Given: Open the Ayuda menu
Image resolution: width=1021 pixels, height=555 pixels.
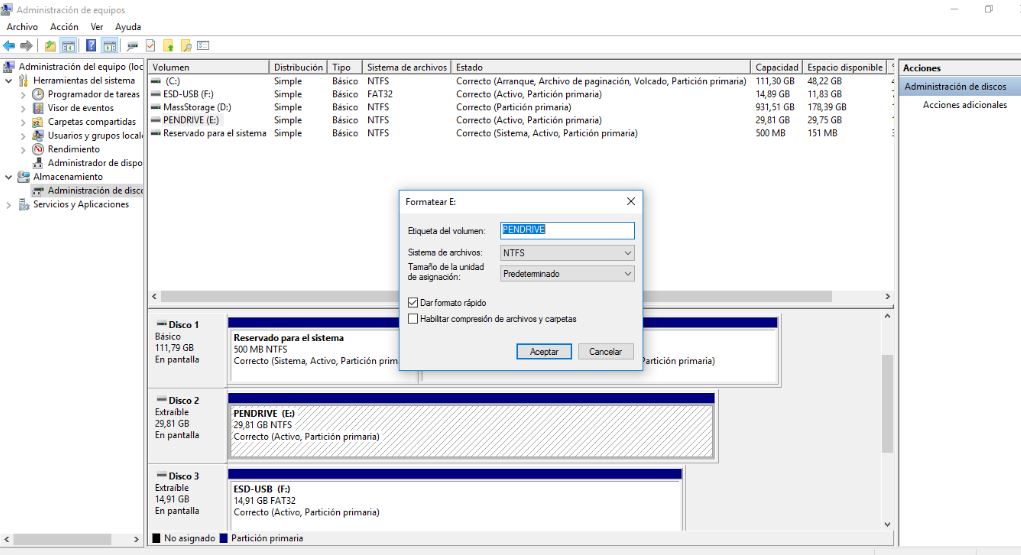Looking at the screenshot, I should click(x=127, y=26).
